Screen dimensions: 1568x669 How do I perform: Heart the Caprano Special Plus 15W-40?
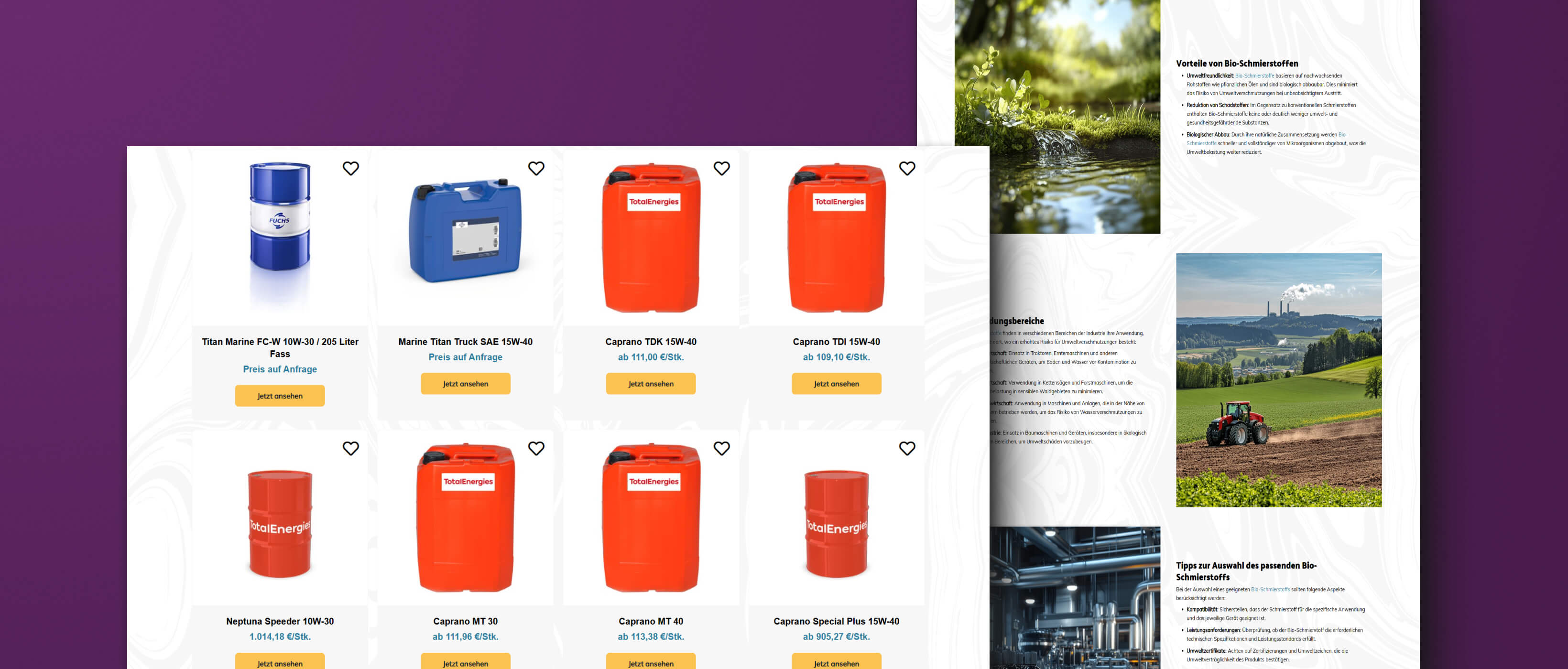(x=907, y=448)
